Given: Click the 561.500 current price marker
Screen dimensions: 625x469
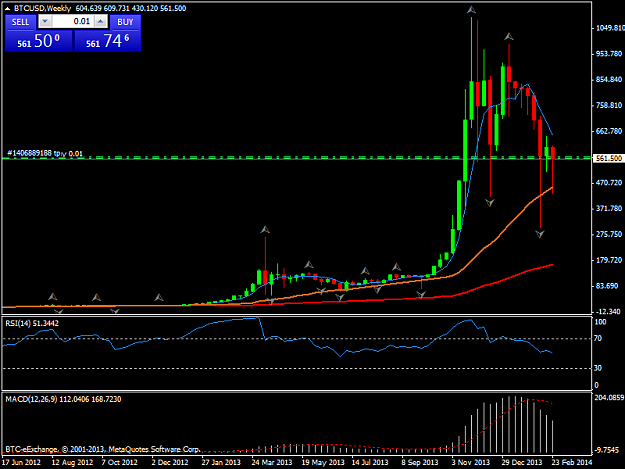Looking at the screenshot, I should click(609, 158).
